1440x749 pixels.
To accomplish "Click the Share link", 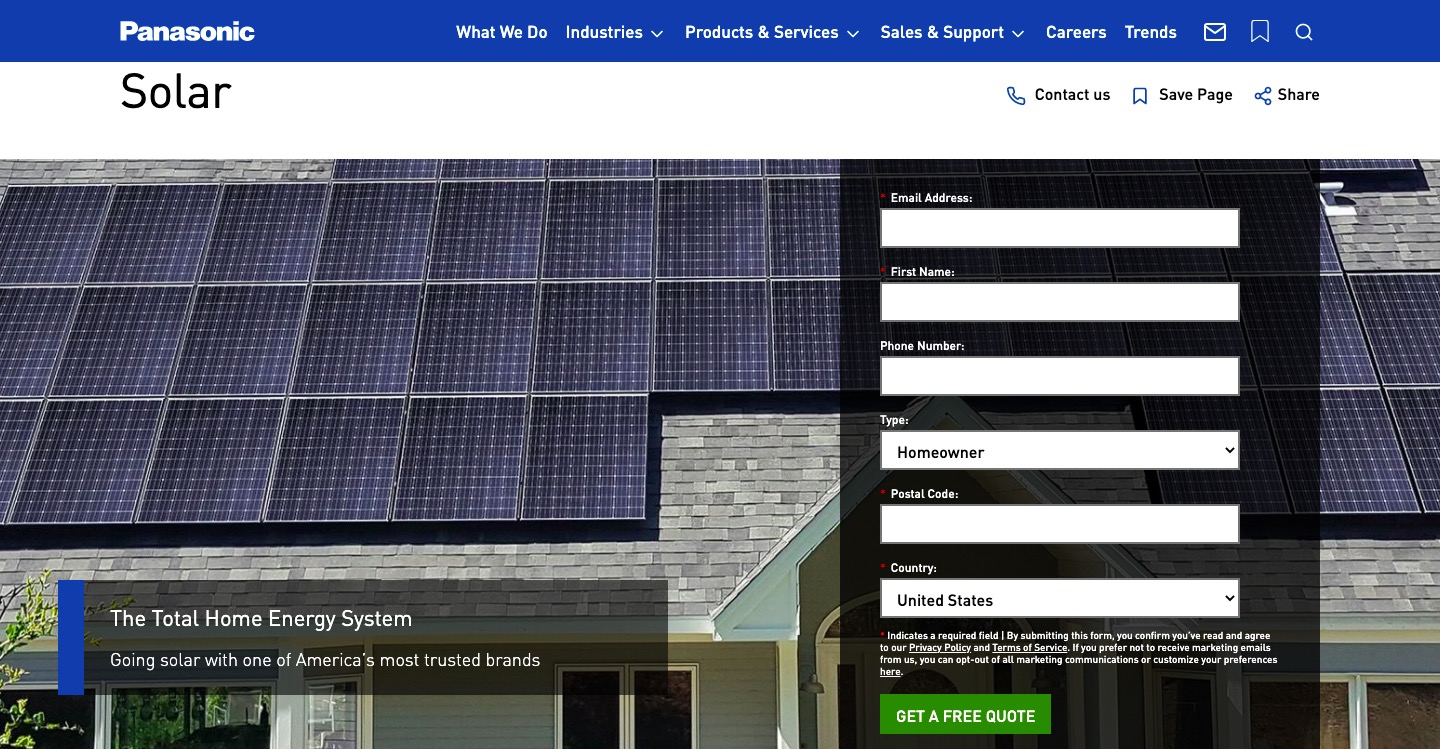I will pos(1298,95).
